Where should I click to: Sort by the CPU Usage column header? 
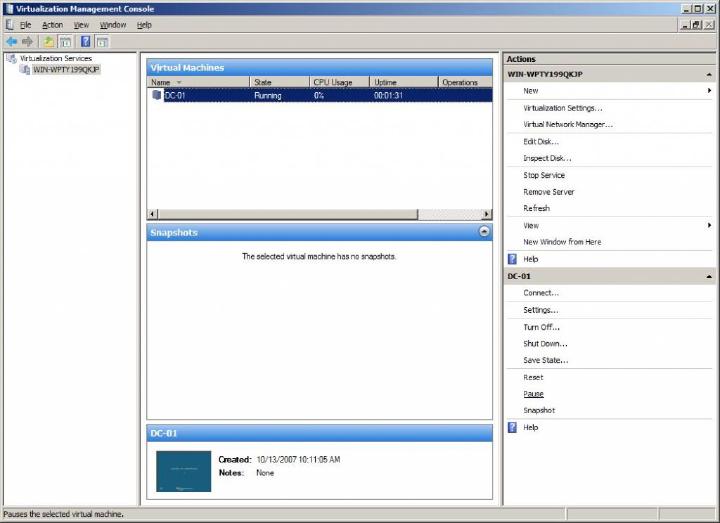click(339, 82)
